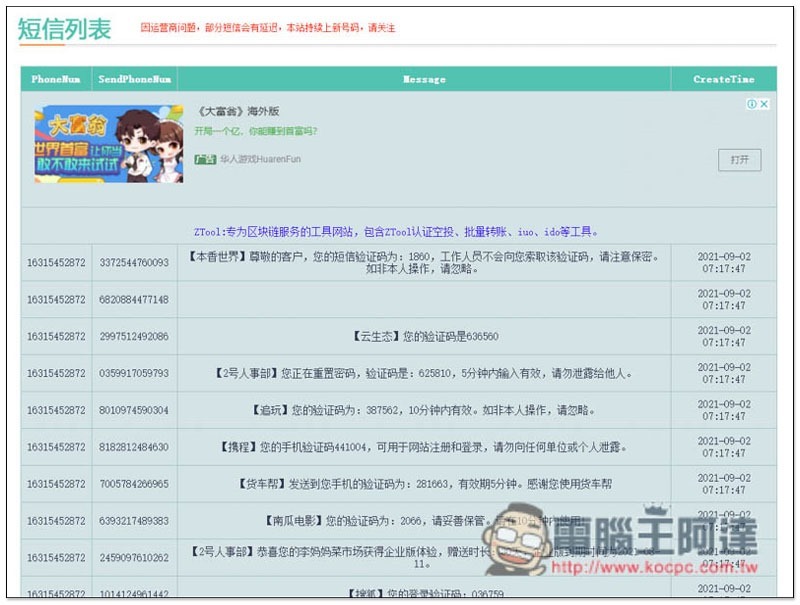Open the ZTool blockchain tools link
Viewport: 800px width, 605px height.
[395, 232]
